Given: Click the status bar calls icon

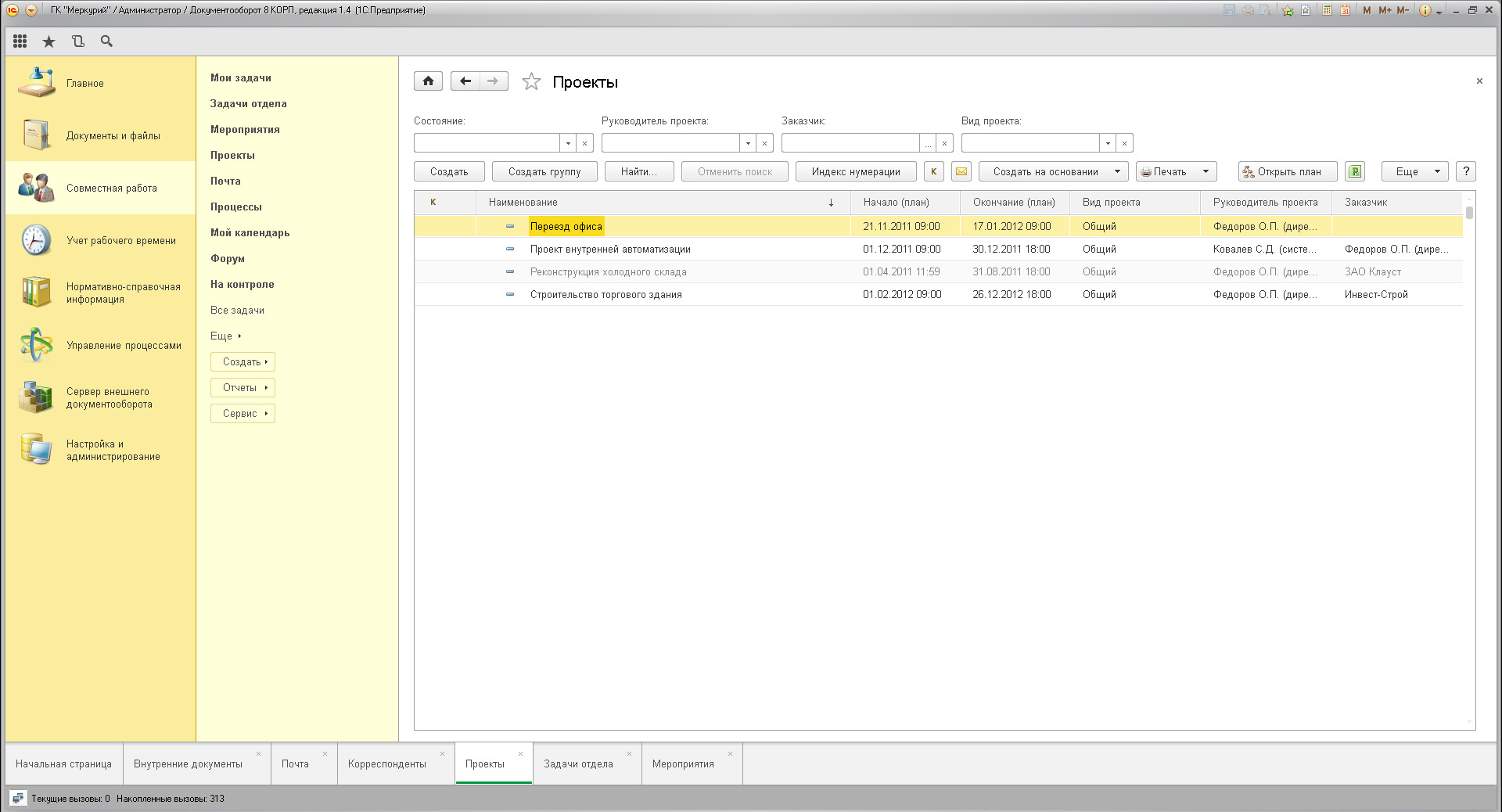Looking at the screenshot, I should tap(18, 799).
